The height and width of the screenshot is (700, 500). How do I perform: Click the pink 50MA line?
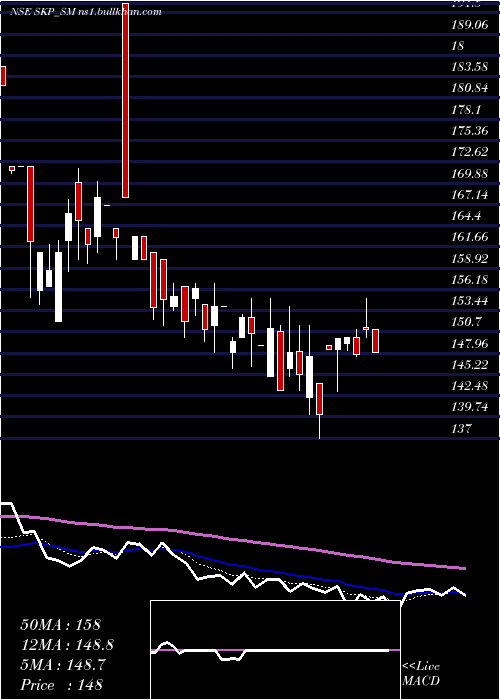coord(232,540)
